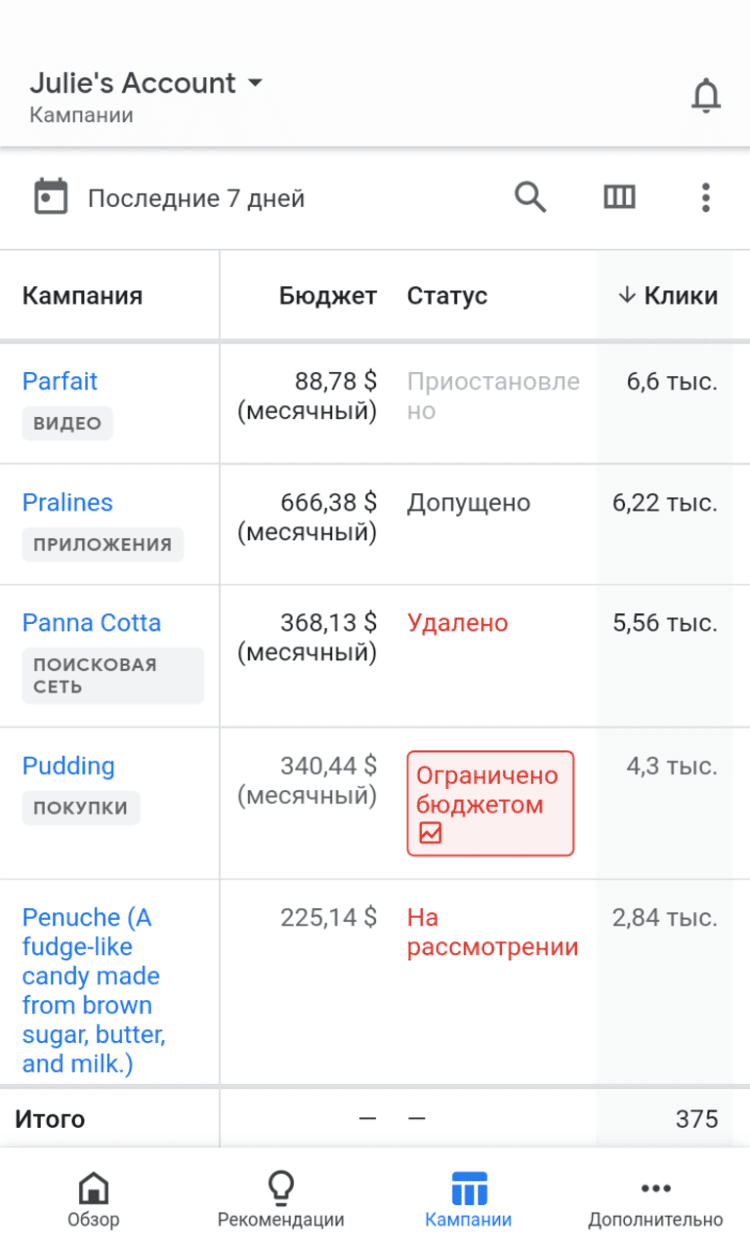Open the Дополнительно more tab

(x=655, y=1200)
